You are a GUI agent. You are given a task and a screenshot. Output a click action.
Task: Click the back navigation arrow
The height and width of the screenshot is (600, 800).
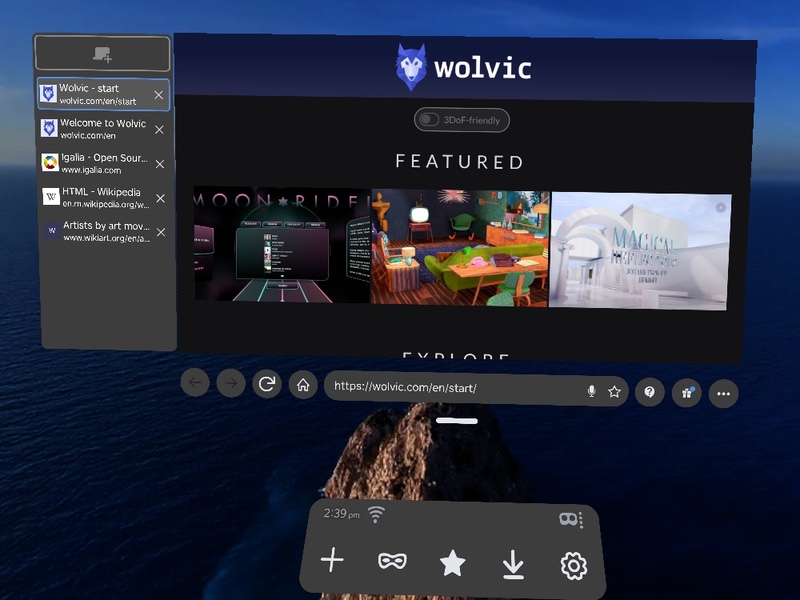(195, 383)
